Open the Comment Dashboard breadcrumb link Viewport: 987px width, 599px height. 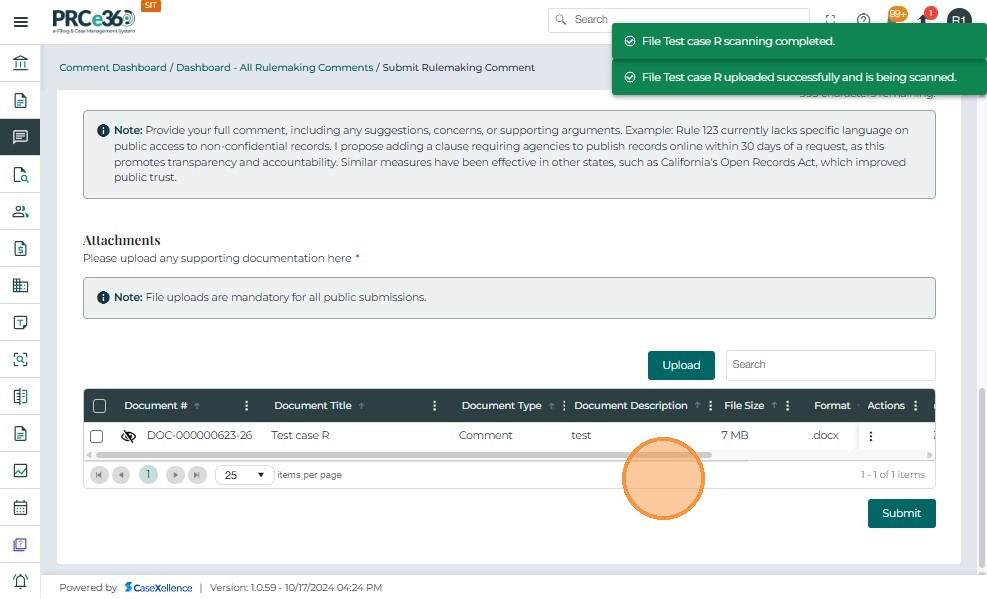tap(113, 67)
